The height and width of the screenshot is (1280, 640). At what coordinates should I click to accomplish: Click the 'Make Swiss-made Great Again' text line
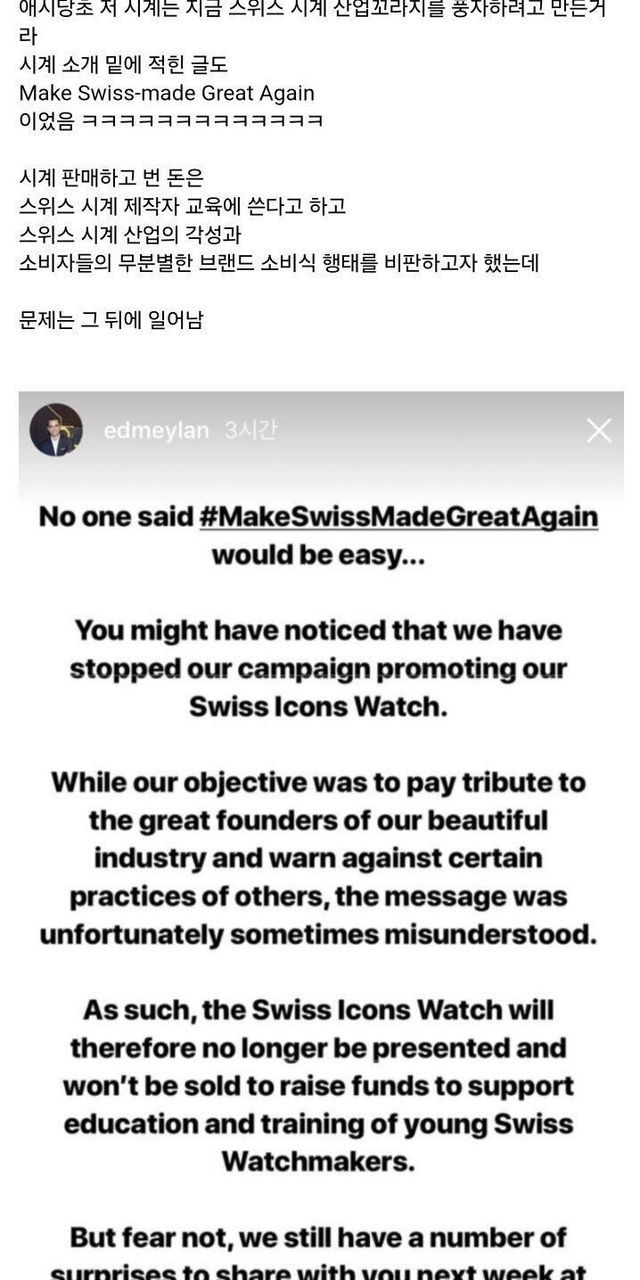click(167, 93)
